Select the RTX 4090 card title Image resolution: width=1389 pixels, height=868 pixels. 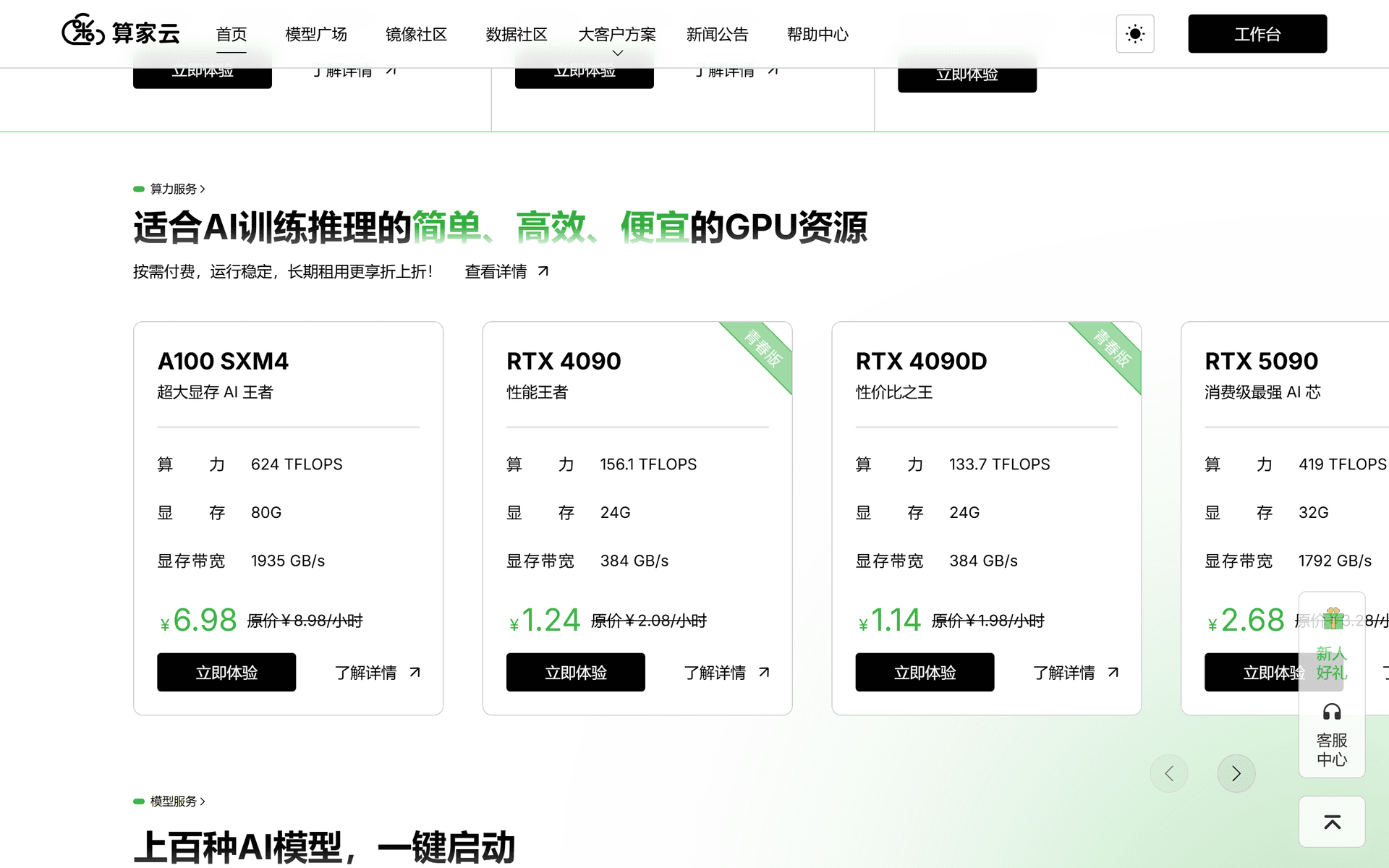(564, 361)
